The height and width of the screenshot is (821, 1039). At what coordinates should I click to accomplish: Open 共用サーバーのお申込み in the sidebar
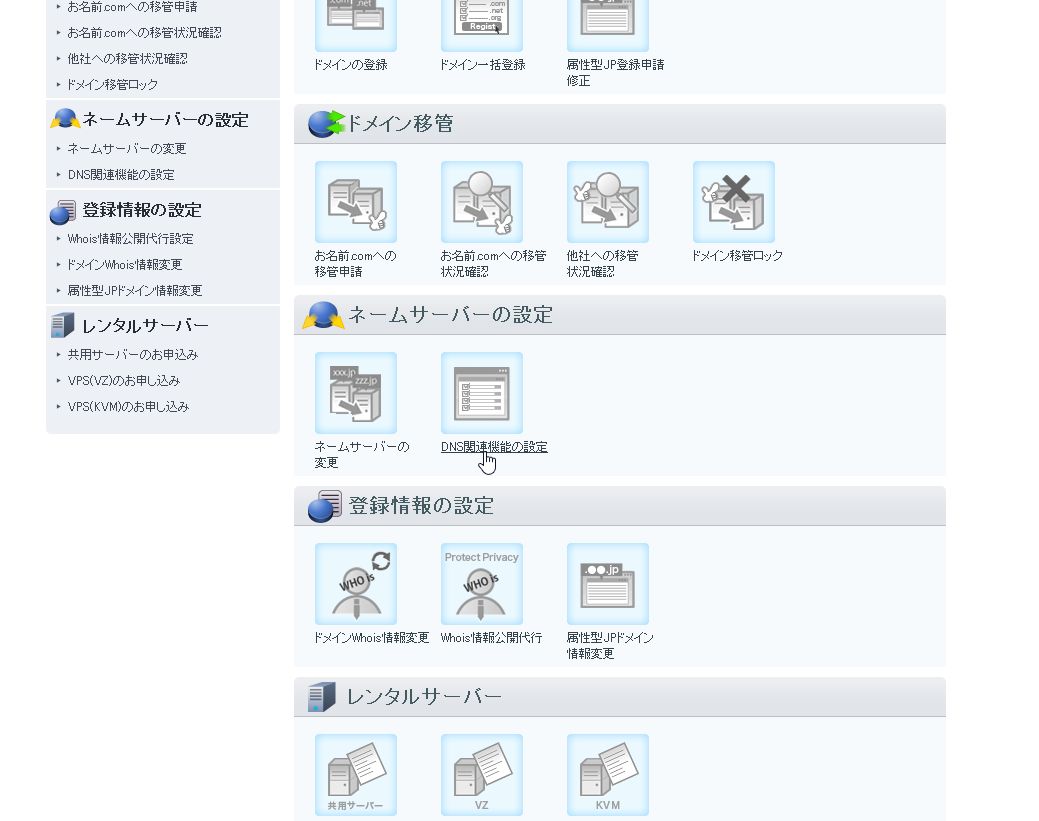click(x=133, y=355)
